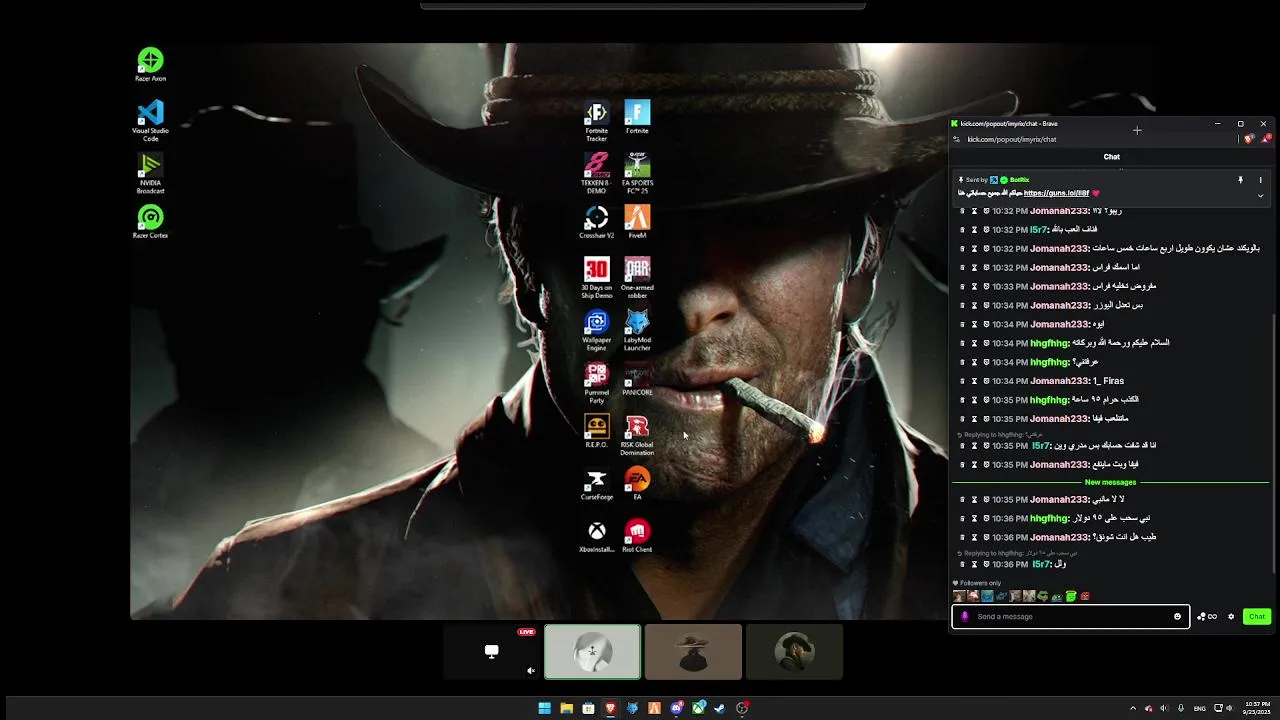Viewport: 1280px width, 720px height.
Task: Select the PANICORE desktop icon
Action: [x=637, y=379]
